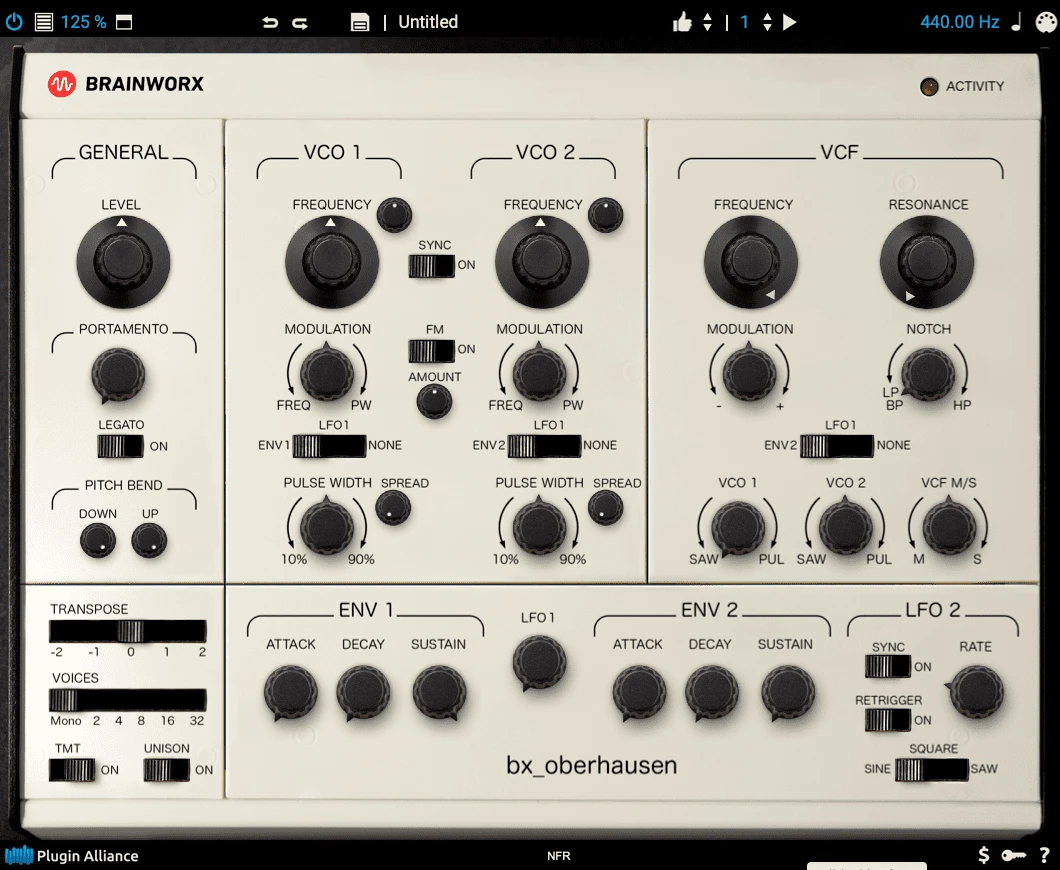Toggle the plugin power bypass icon
This screenshot has height=870, width=1060.
pyautogui.click(x=14, y=22)
